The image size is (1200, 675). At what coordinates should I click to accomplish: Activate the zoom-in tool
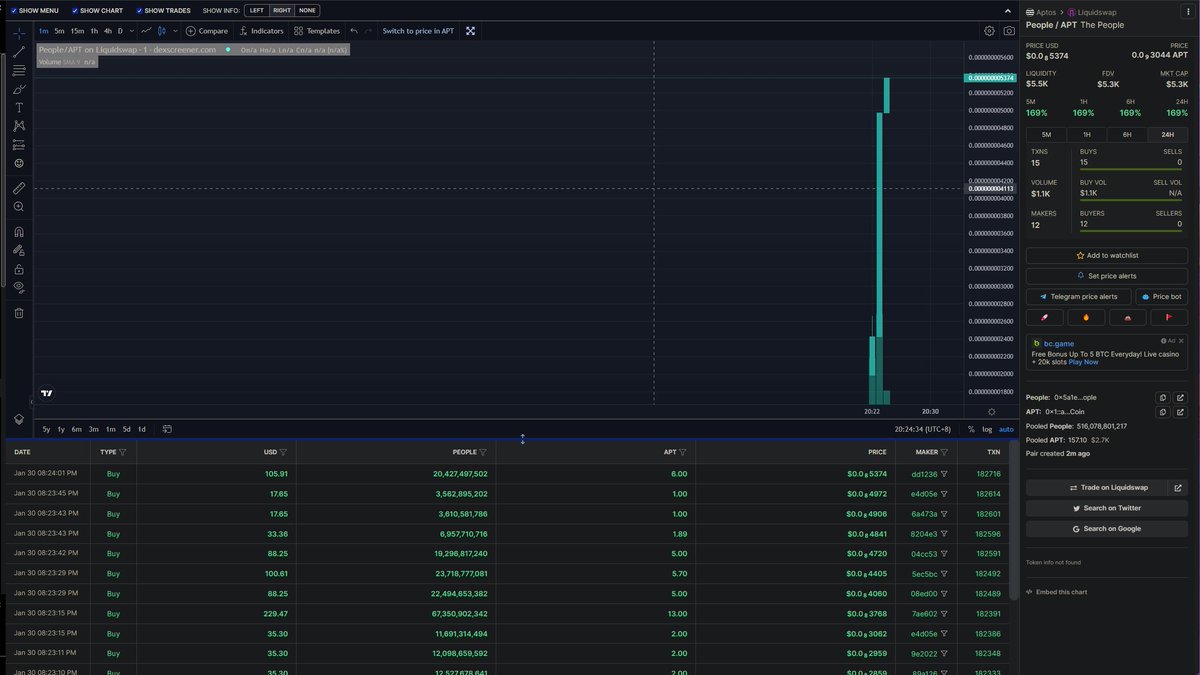19,207
